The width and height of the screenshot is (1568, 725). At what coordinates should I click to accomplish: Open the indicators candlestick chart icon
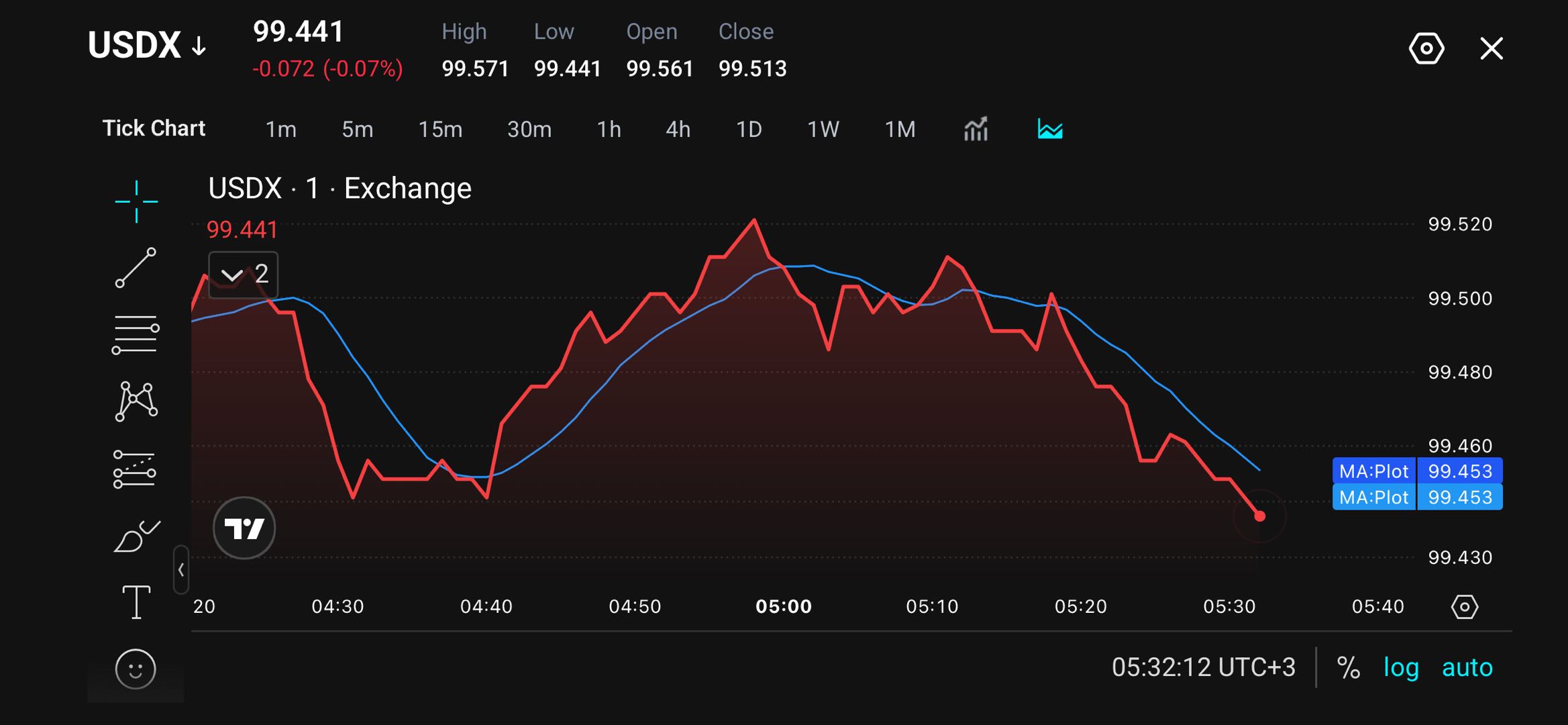pos(976,129)
